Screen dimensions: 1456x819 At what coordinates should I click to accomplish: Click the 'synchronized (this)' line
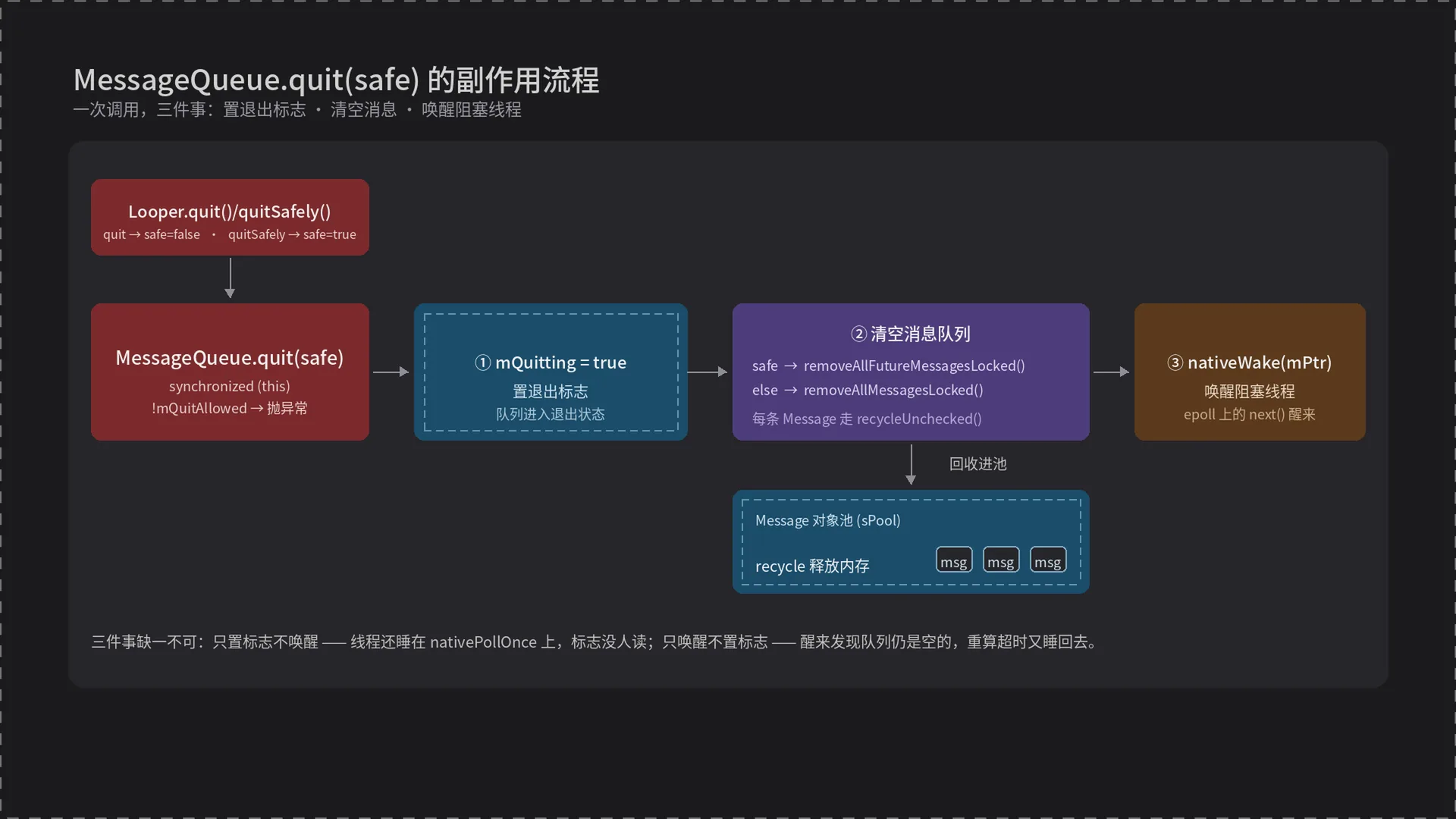230,386
